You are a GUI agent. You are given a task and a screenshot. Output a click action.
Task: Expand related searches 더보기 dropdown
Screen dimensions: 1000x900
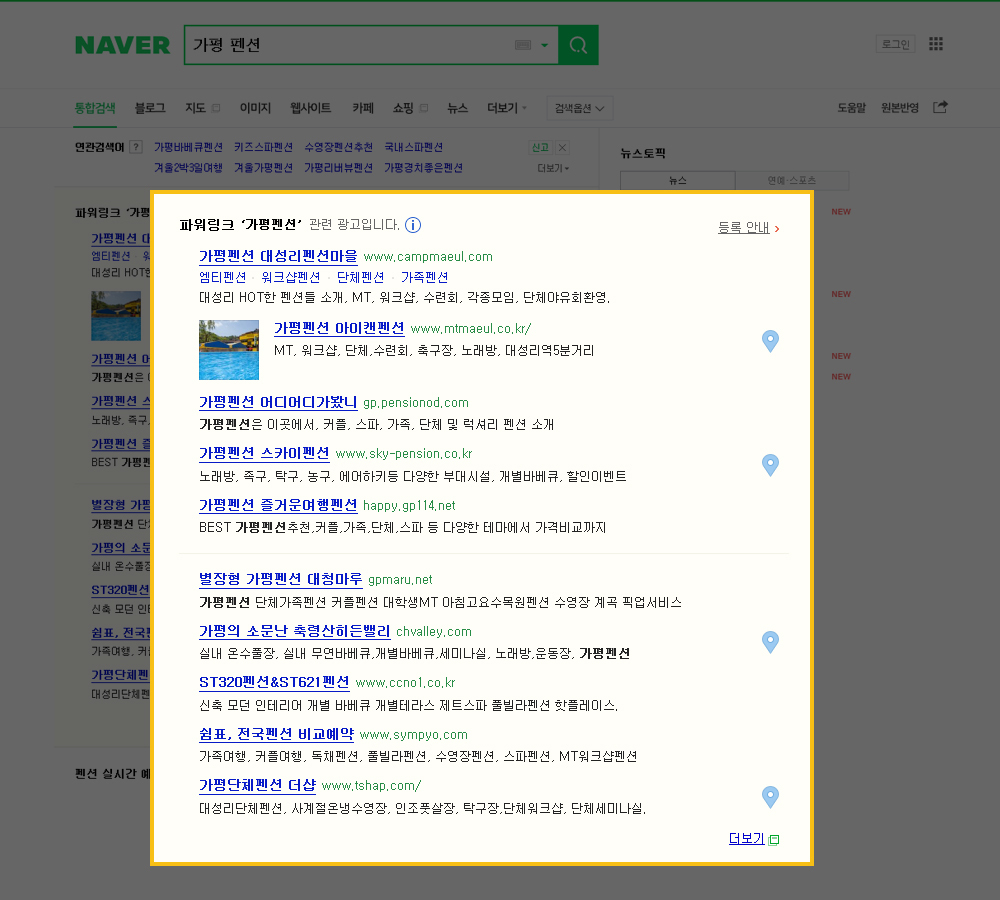point(553,168)
